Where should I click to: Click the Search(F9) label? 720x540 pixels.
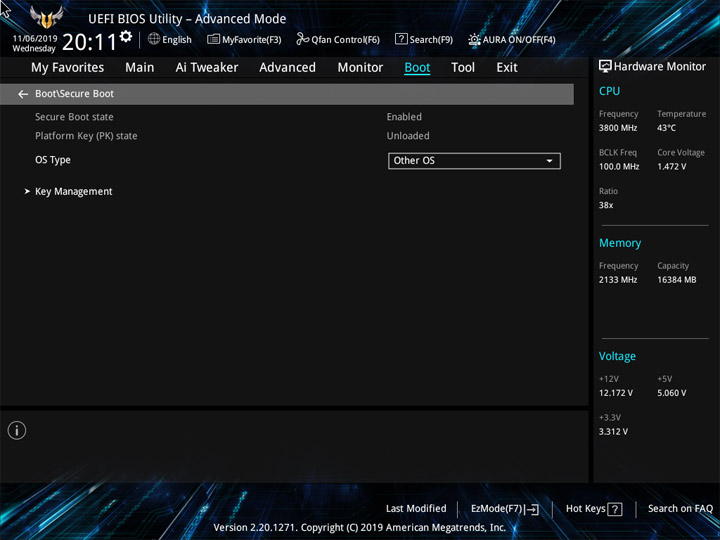coord(431,40)
